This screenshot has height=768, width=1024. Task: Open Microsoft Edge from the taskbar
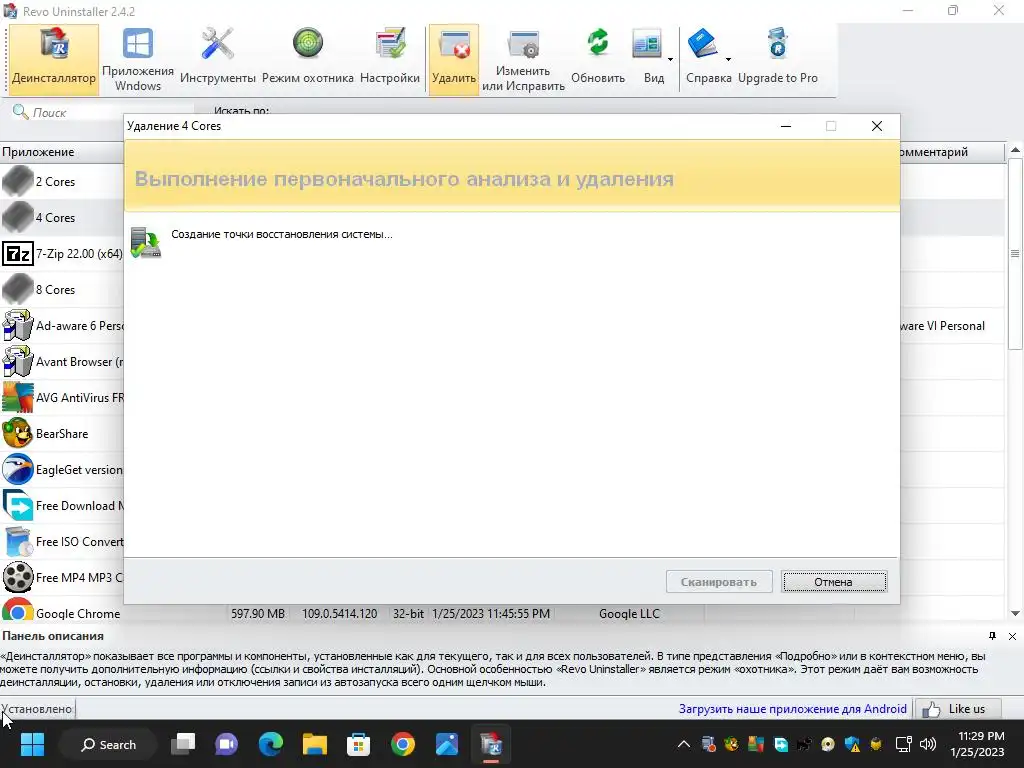[x=270, y=744]
